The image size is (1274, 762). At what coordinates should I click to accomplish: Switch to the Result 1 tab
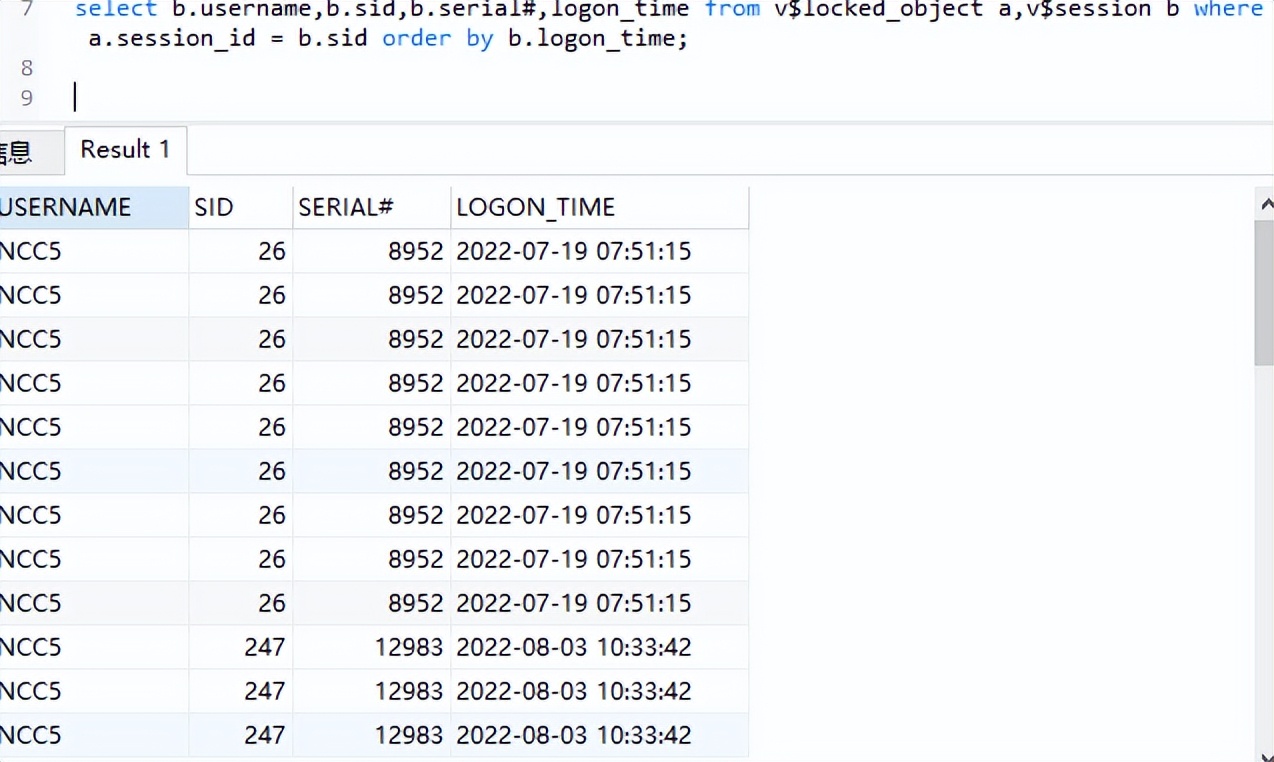[x=125, y=150]
